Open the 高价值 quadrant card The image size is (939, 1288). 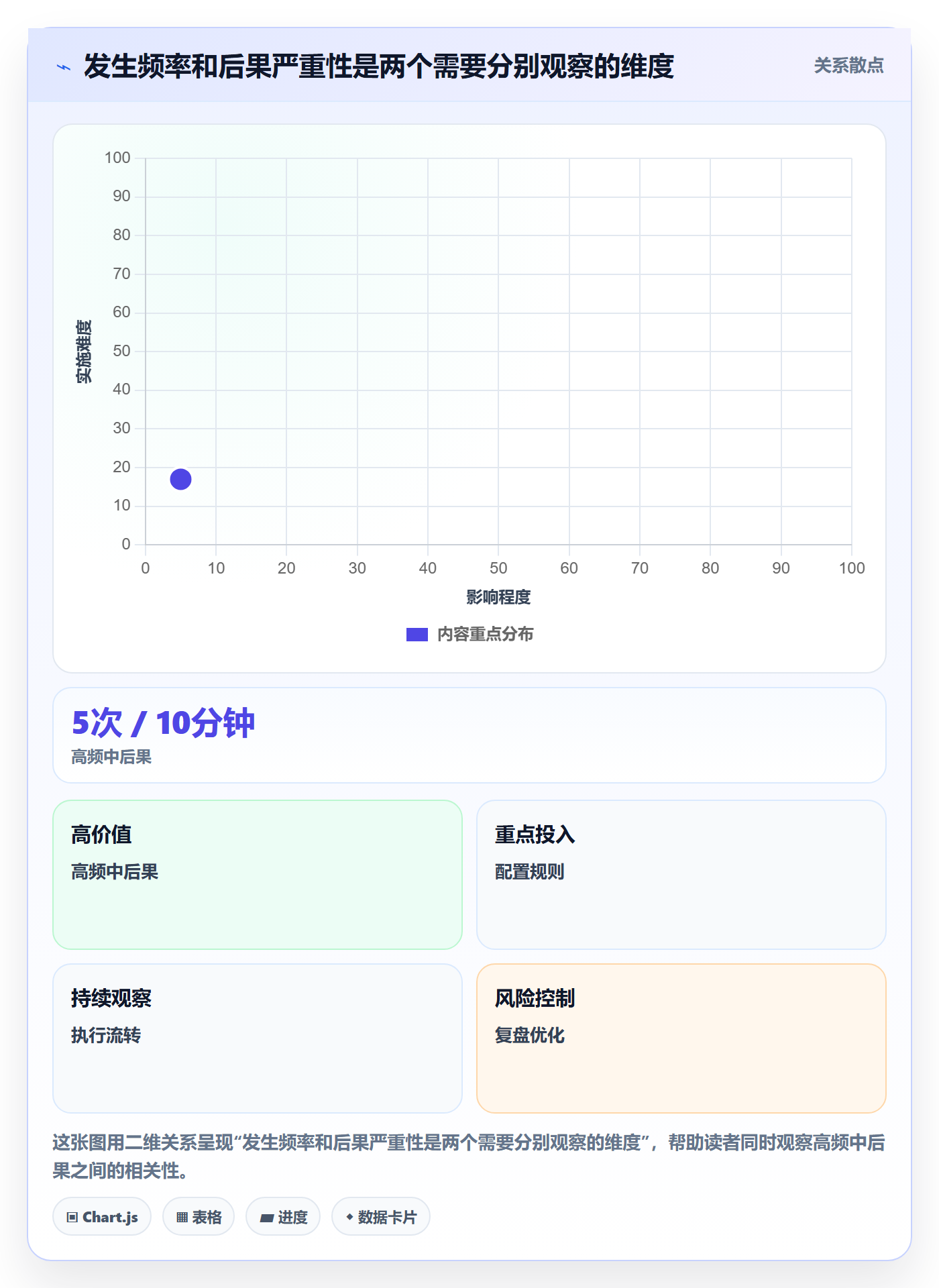tap(258, 875)
